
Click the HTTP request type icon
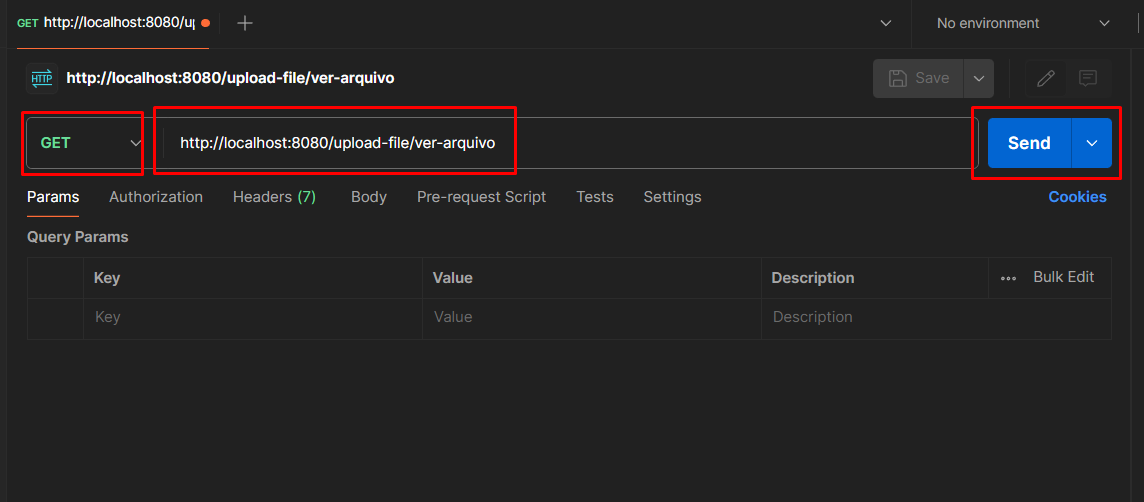(42, 78)
